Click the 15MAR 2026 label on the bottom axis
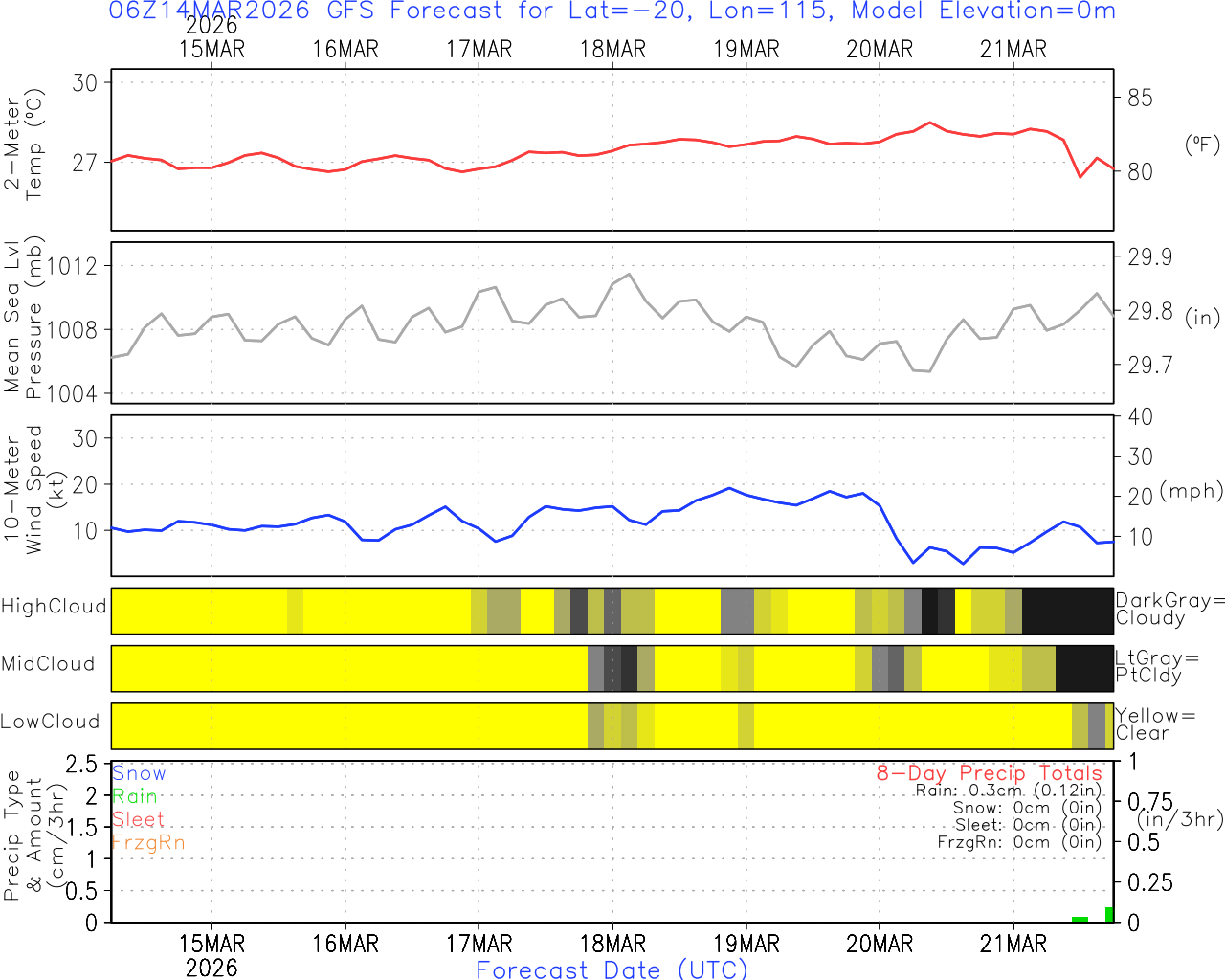The height and width of the screenshot is (980, 1225). point(212,954)
